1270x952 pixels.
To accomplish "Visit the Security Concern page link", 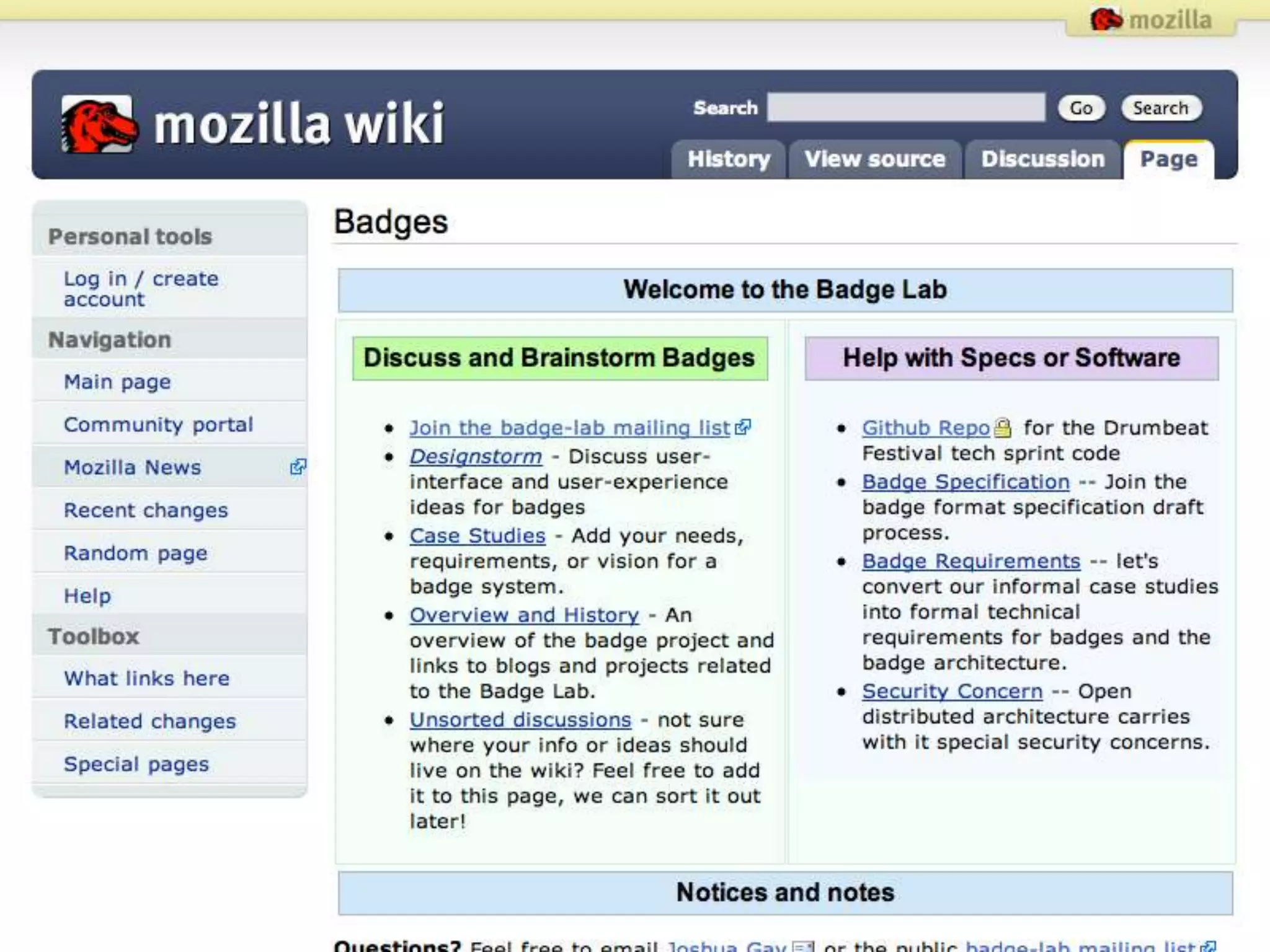I will click(x=952, y=691).
